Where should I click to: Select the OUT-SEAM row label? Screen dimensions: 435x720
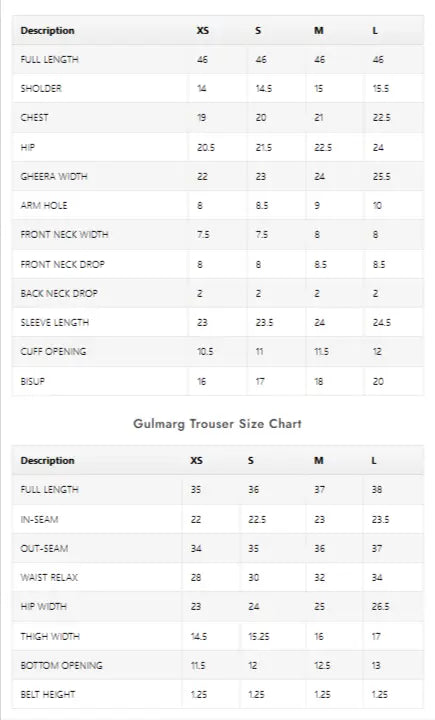coord(44,548)
